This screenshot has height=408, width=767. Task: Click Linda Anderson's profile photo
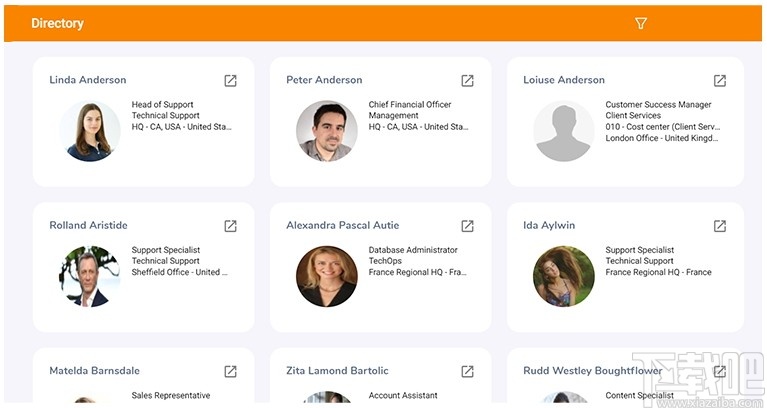coord(89,131)
